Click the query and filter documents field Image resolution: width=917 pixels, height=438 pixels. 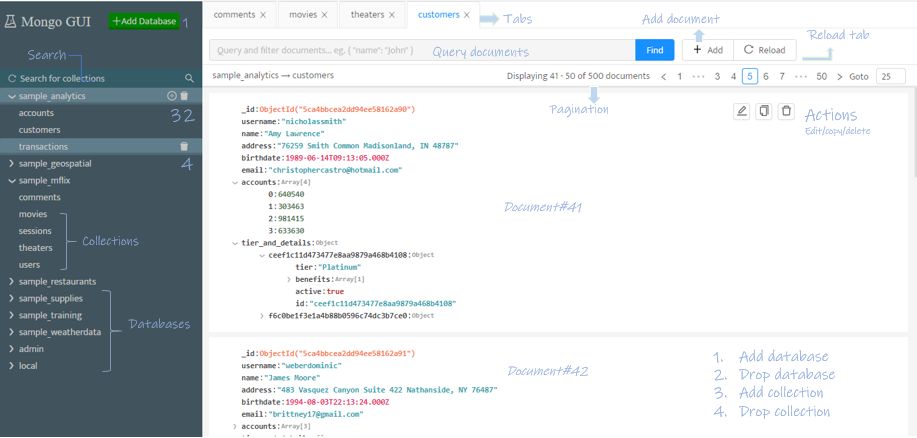[x=422, y=50]
